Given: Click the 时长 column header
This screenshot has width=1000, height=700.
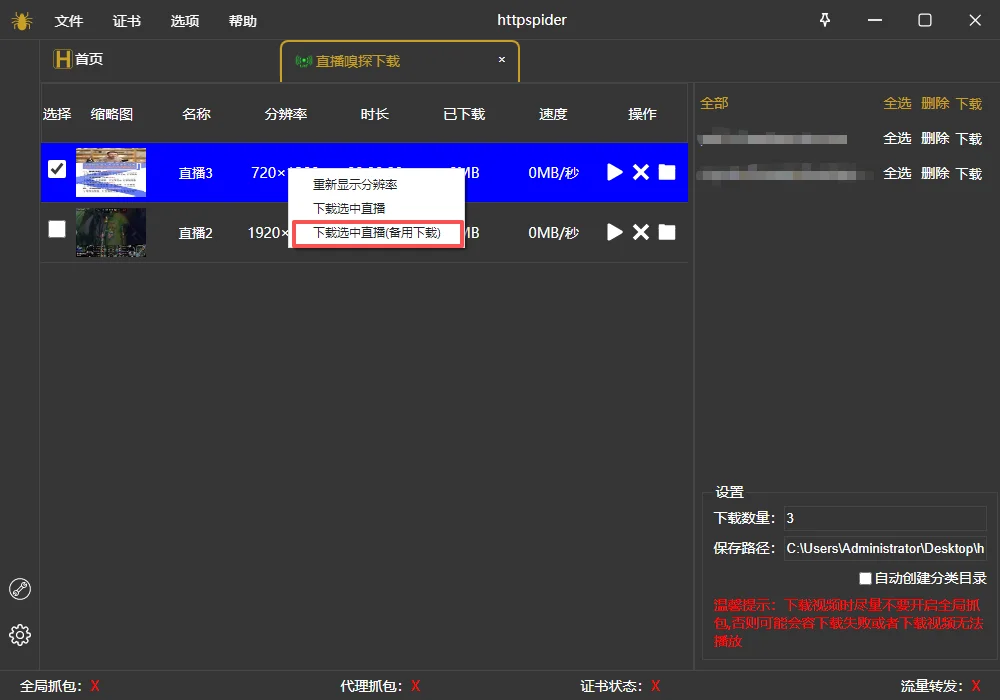Looking at the screenshot, I should [375, 114].
